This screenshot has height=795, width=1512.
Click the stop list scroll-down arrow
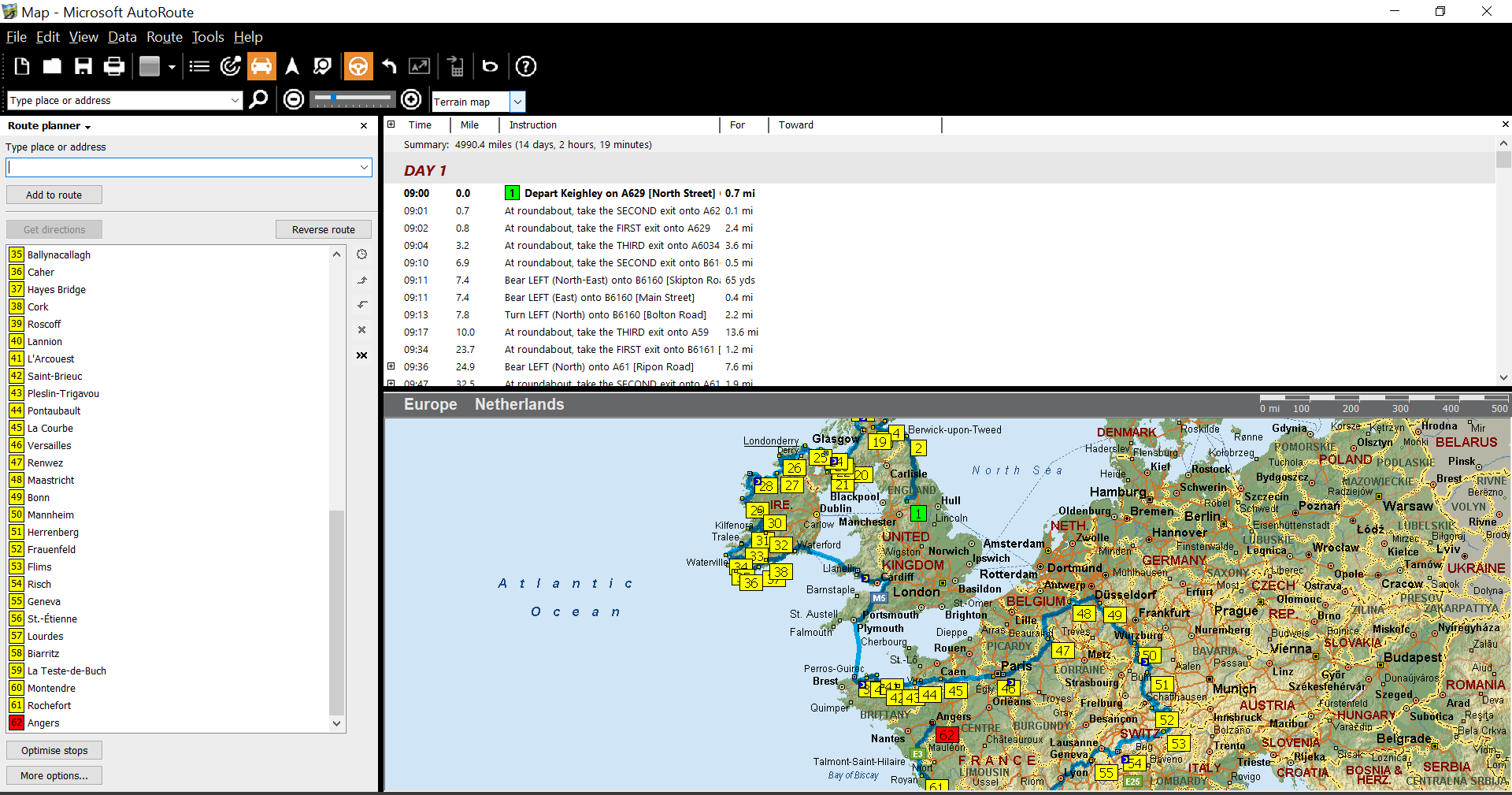tap(336, 723)
